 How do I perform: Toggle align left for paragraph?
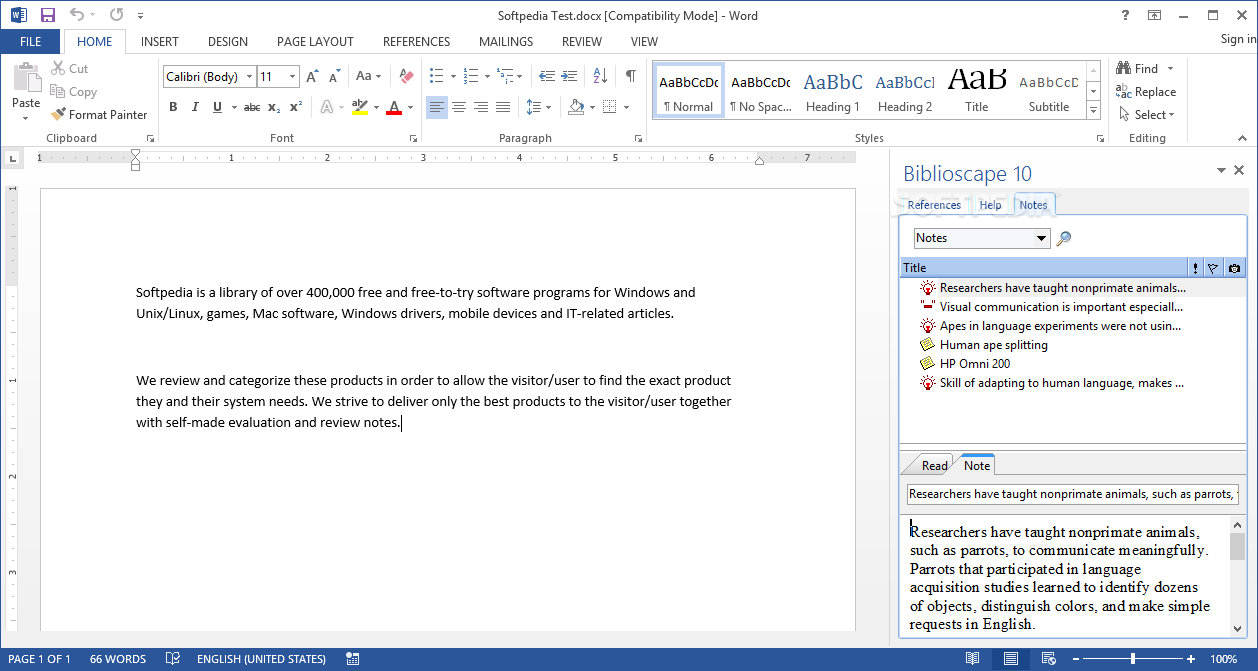[x=437, y=107]
